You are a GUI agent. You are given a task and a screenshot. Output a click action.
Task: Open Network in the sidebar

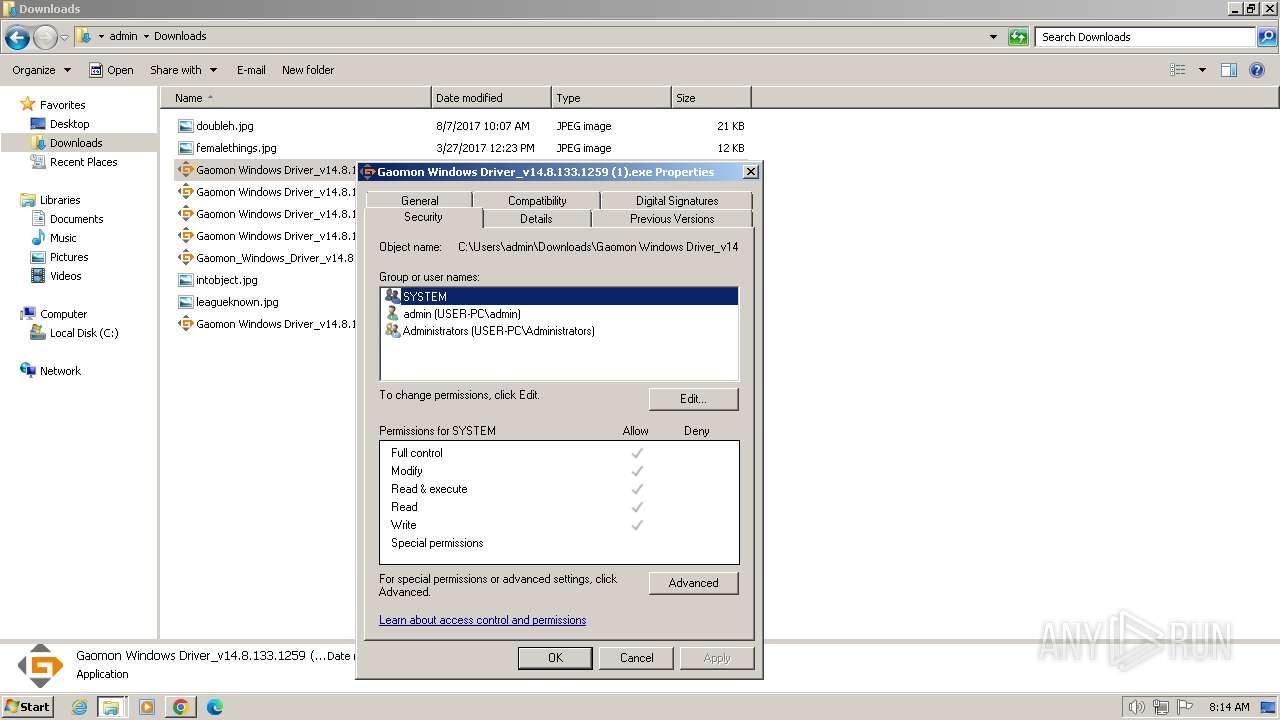pyautogui.click(x=60, y=371)
